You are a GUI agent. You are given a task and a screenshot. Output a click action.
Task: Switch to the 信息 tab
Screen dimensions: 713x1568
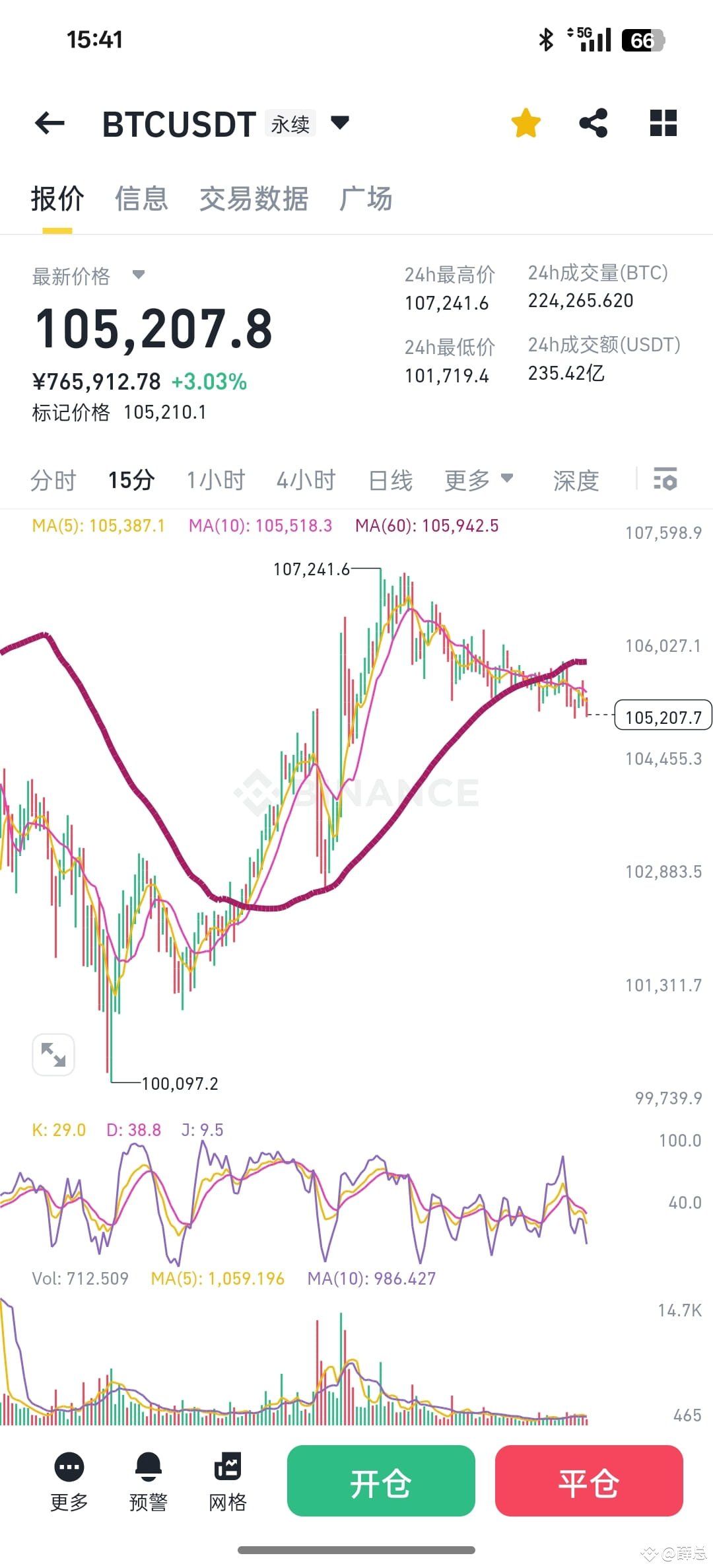pyautogui.click(x=141, y=199)
